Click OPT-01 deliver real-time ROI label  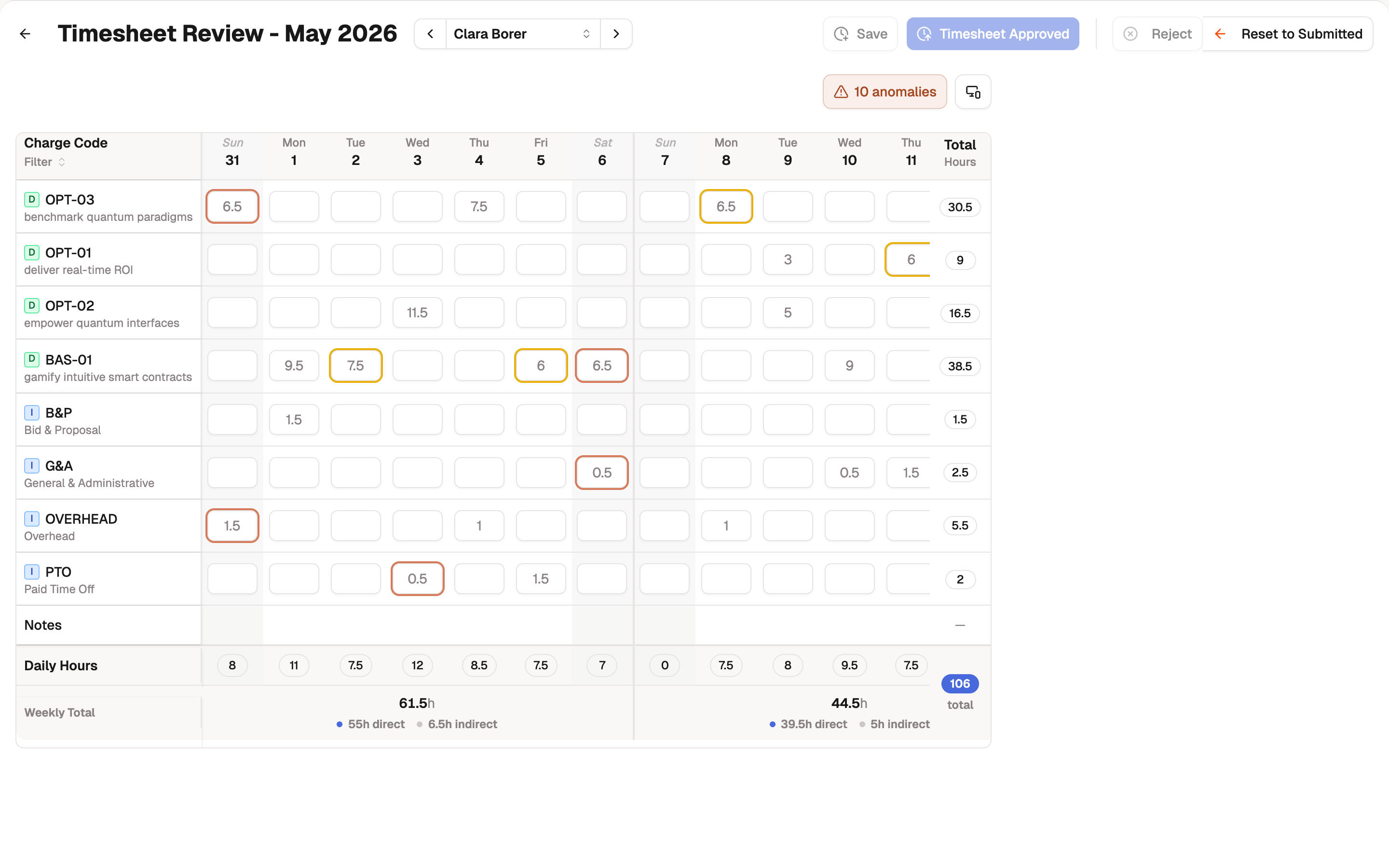pos(79,270)
